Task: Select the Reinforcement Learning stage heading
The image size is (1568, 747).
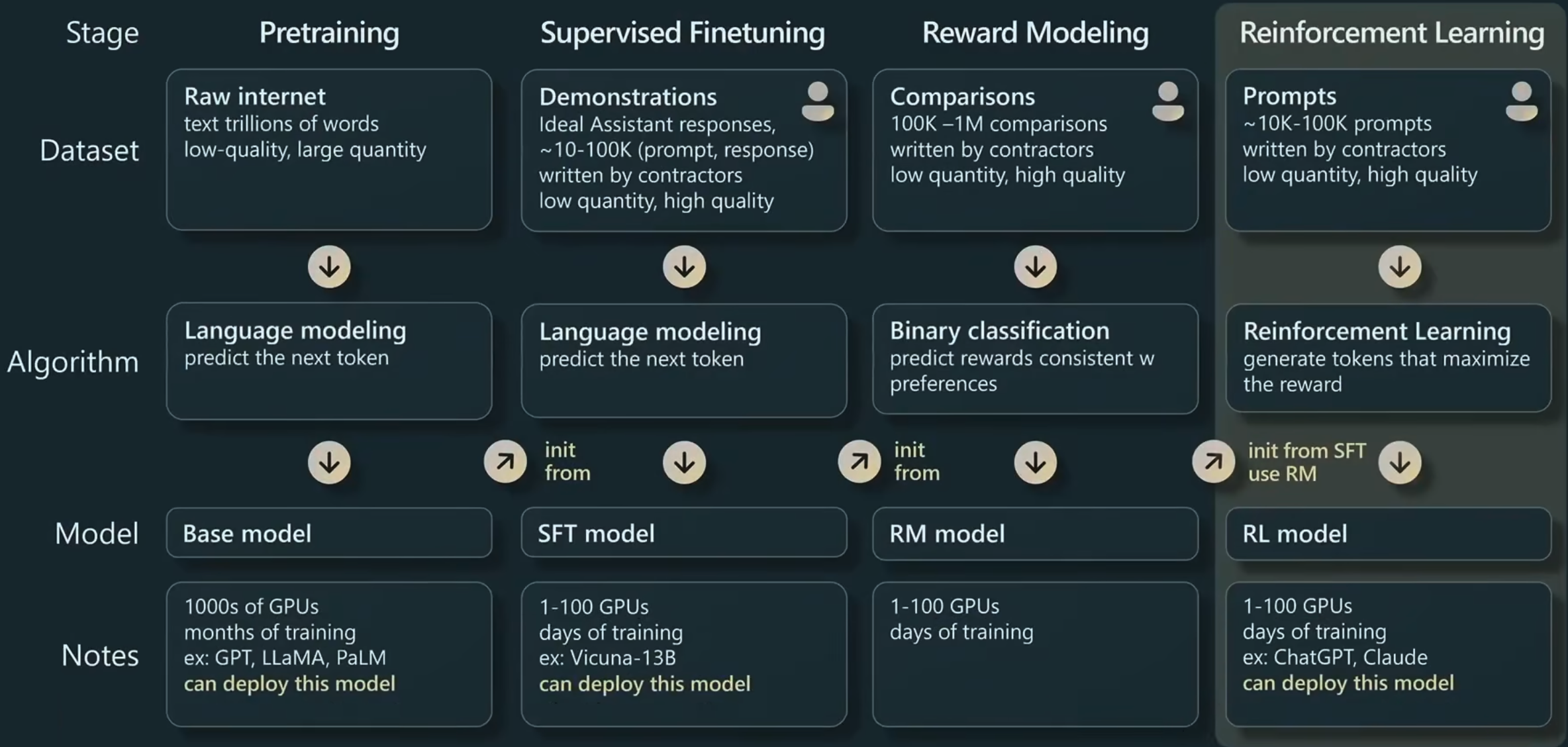Action: (1392, 33)
